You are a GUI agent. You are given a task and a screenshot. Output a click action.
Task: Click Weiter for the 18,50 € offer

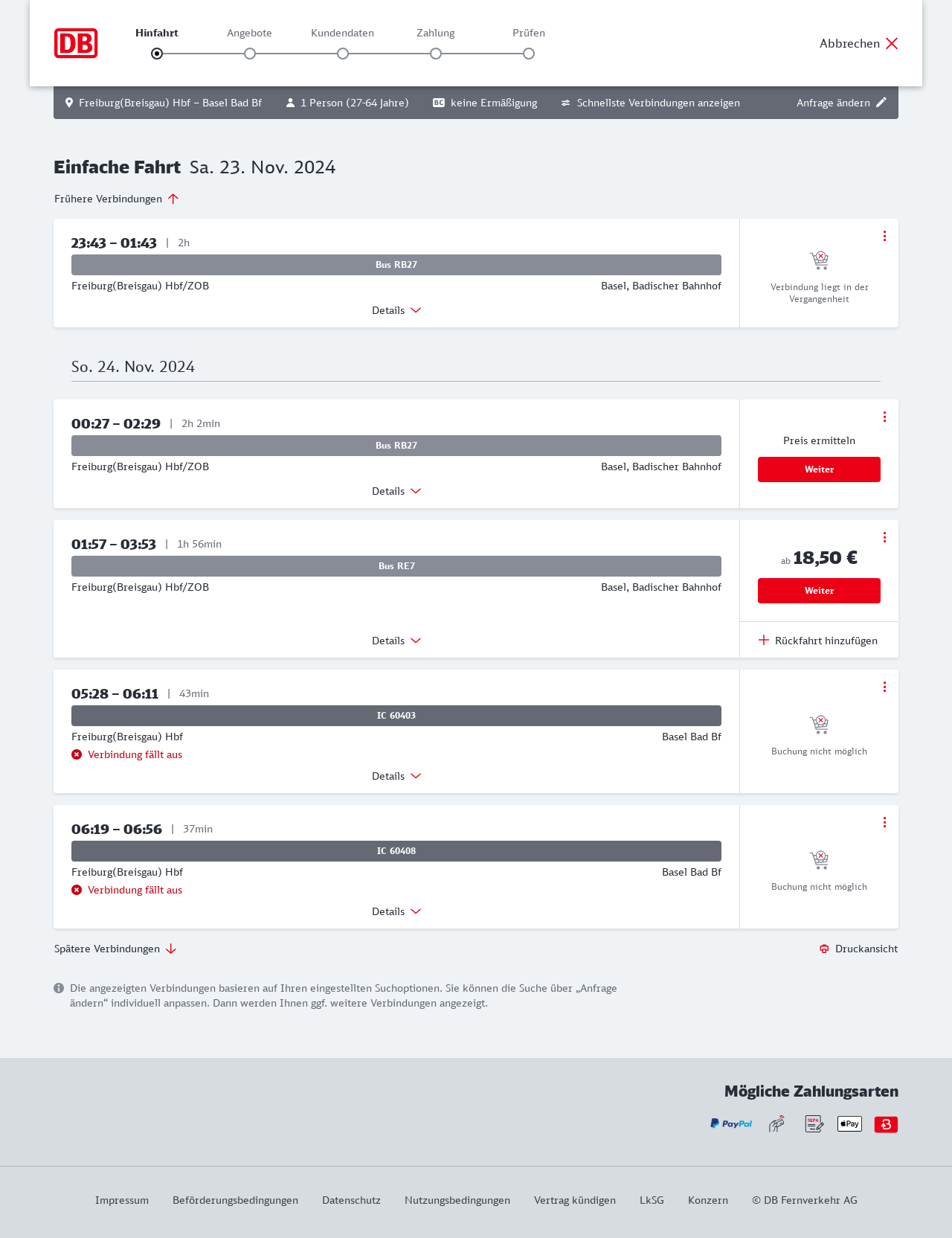pos(819,591)
